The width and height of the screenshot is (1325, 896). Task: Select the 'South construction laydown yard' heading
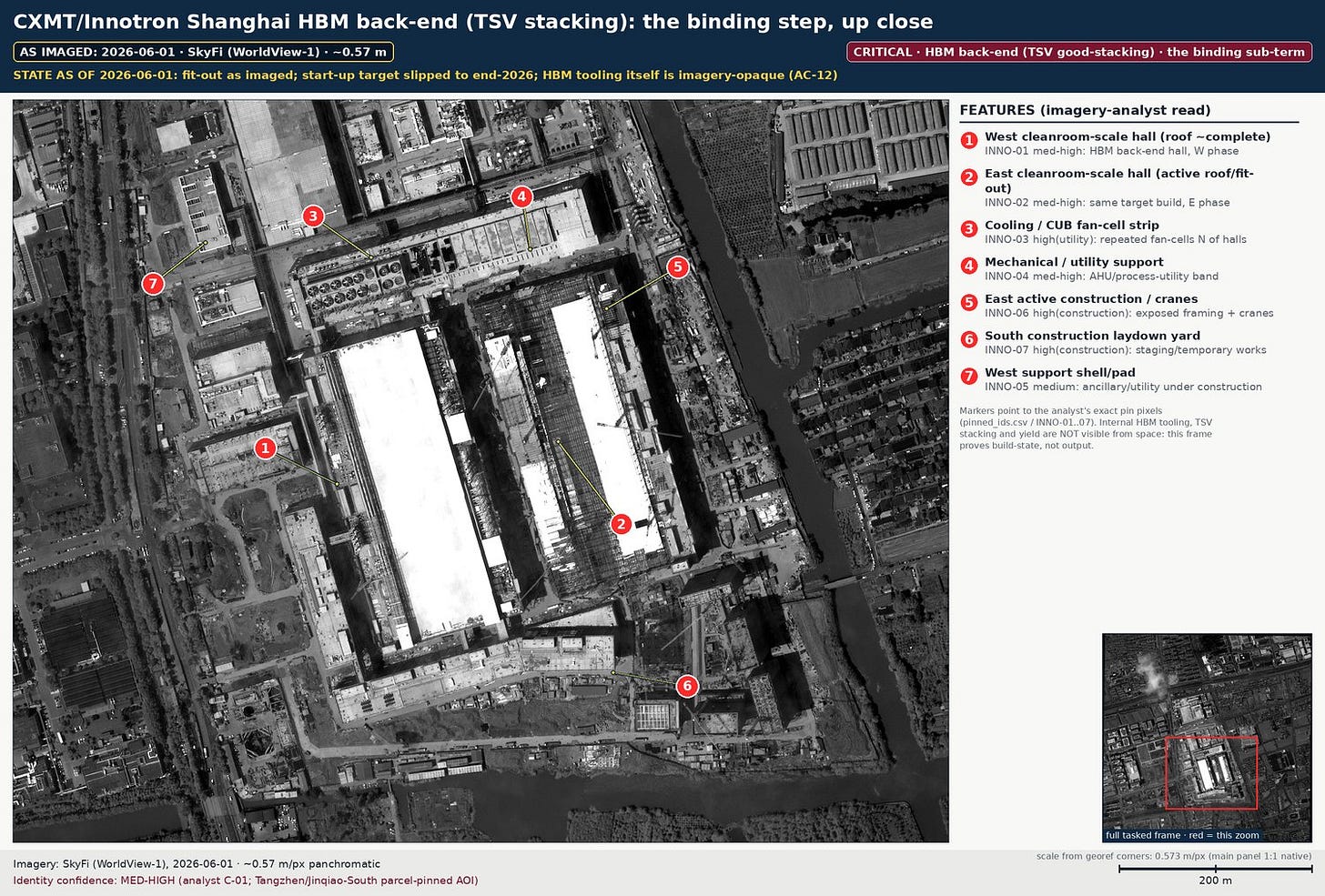[x=1092, y=336]
